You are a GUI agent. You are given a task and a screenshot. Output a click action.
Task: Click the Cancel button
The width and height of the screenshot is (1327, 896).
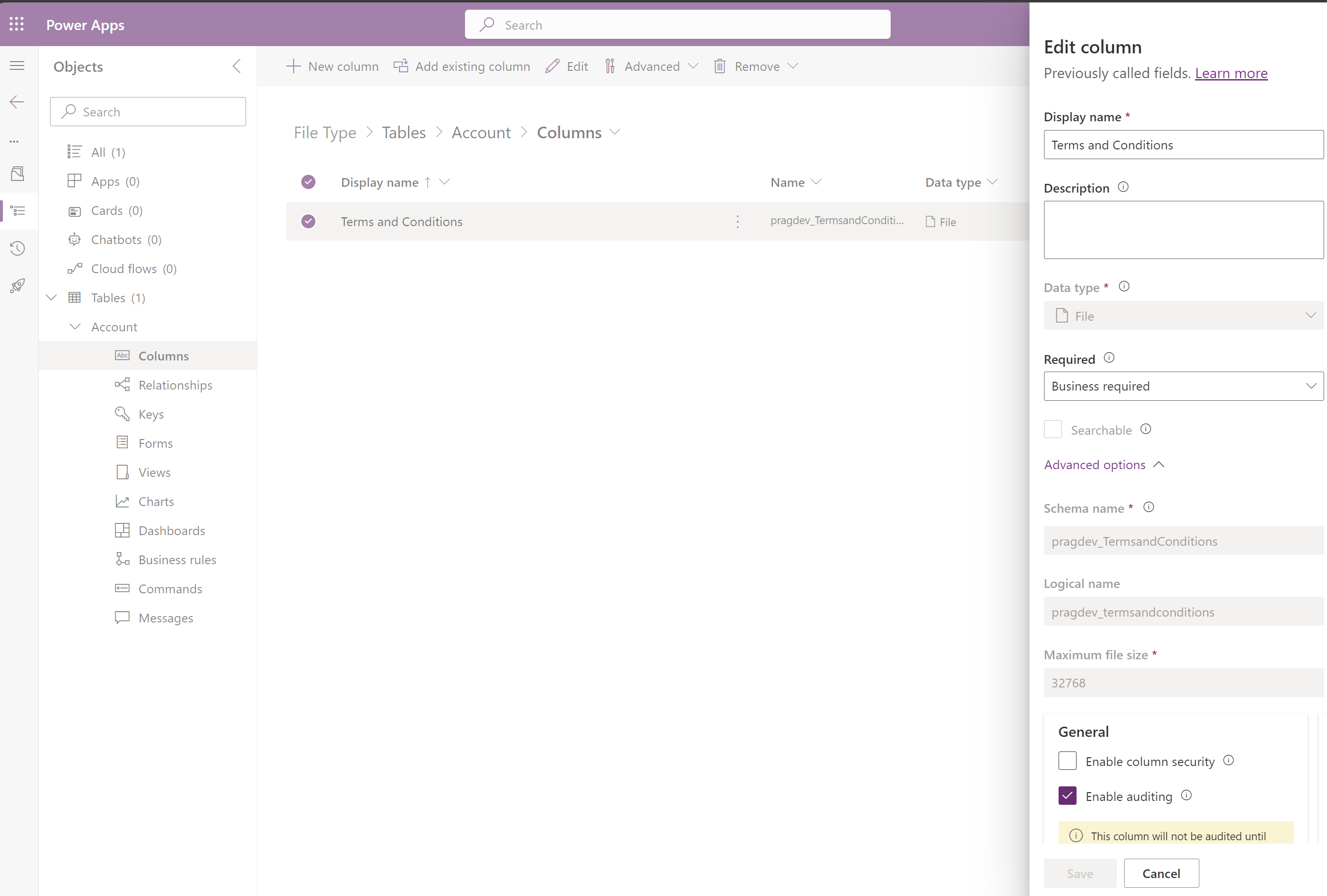pos(1161,873)
